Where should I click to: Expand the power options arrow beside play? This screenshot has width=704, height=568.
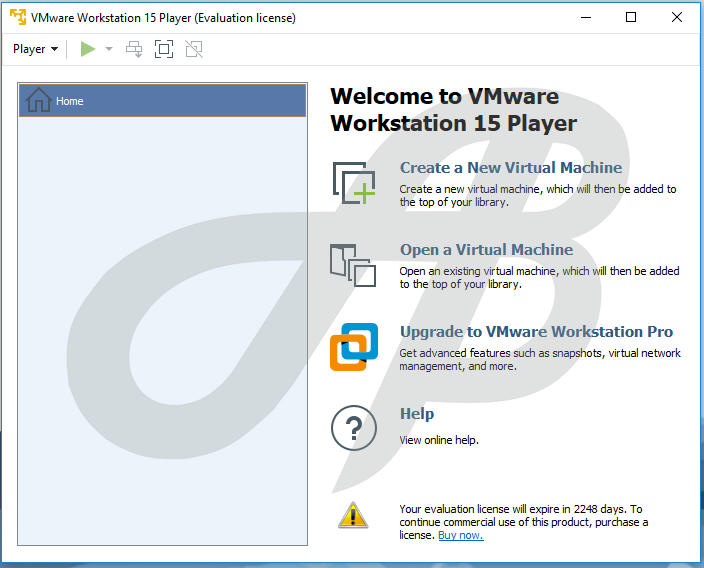click(x=109, y=49)
